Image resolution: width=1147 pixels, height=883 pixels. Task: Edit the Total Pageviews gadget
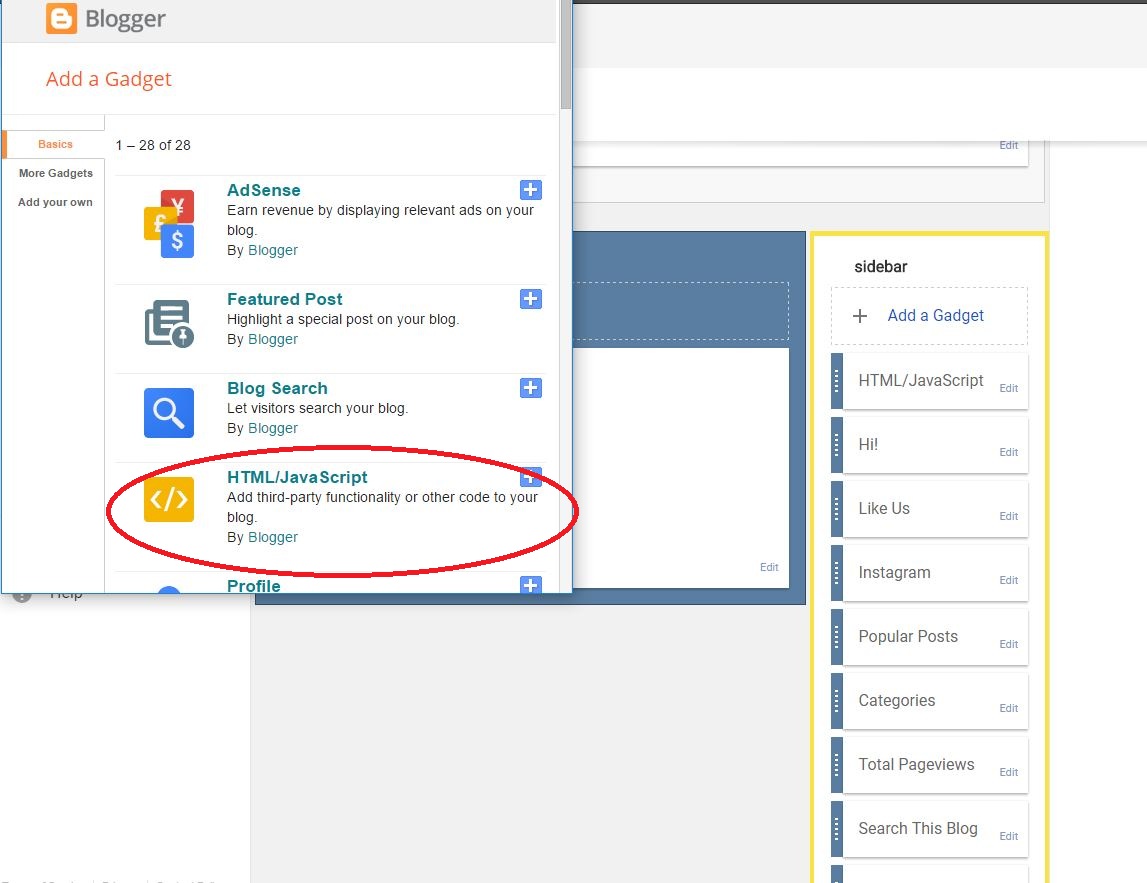click(x=1009, y=773)
